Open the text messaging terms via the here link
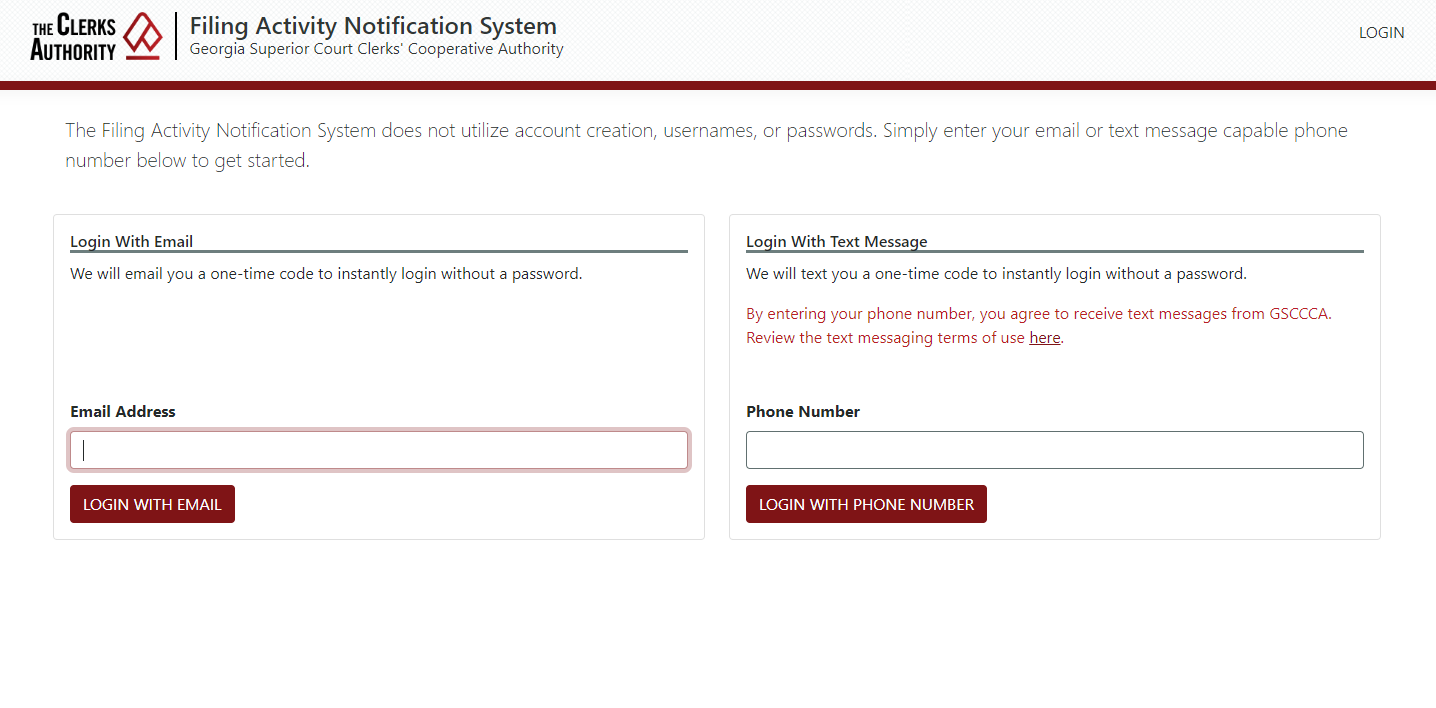Viewport: 1436px width, 708px height. [1044, 337]
